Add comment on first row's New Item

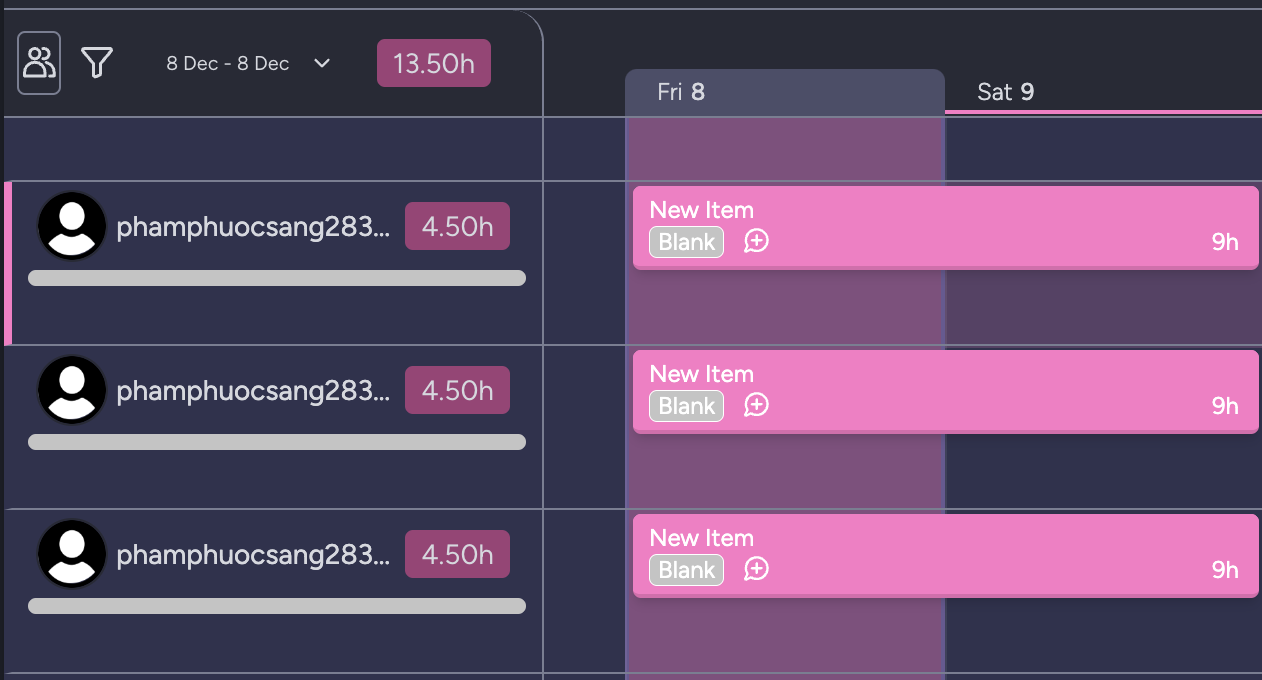click(x=756, y=241)
